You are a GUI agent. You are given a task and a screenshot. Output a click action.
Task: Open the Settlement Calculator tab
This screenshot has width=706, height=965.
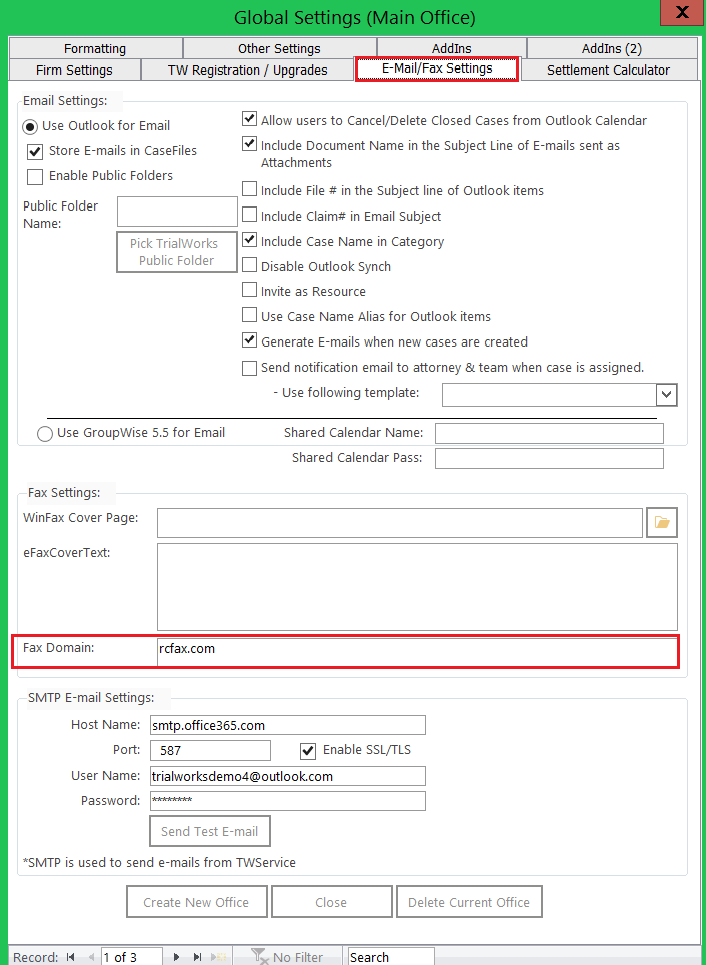click(x=609, y=70)
